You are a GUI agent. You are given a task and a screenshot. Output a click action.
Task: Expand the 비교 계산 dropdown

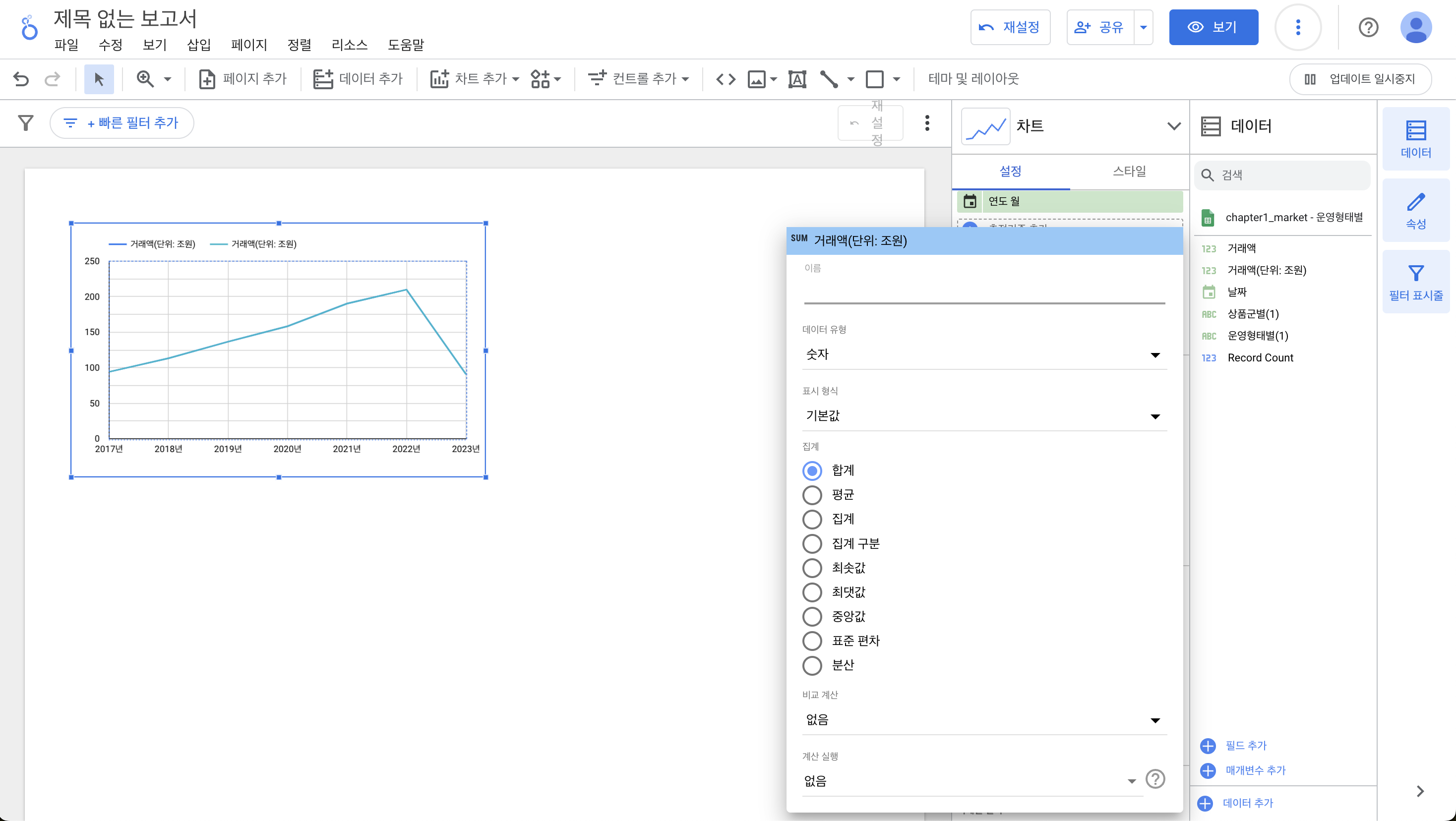tap(983, 720)
